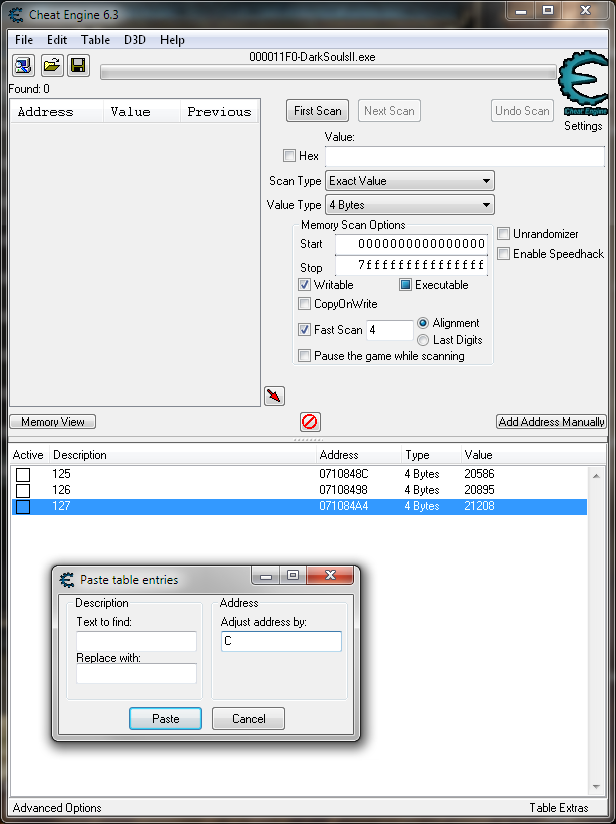
Task: Click the save floppy disk icon
Action: (x=78, y=66)
